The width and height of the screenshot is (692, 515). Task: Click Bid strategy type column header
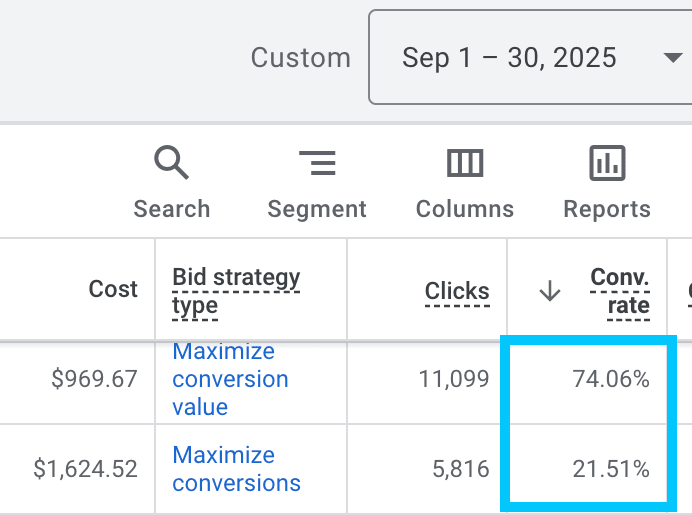click(236, 291)
